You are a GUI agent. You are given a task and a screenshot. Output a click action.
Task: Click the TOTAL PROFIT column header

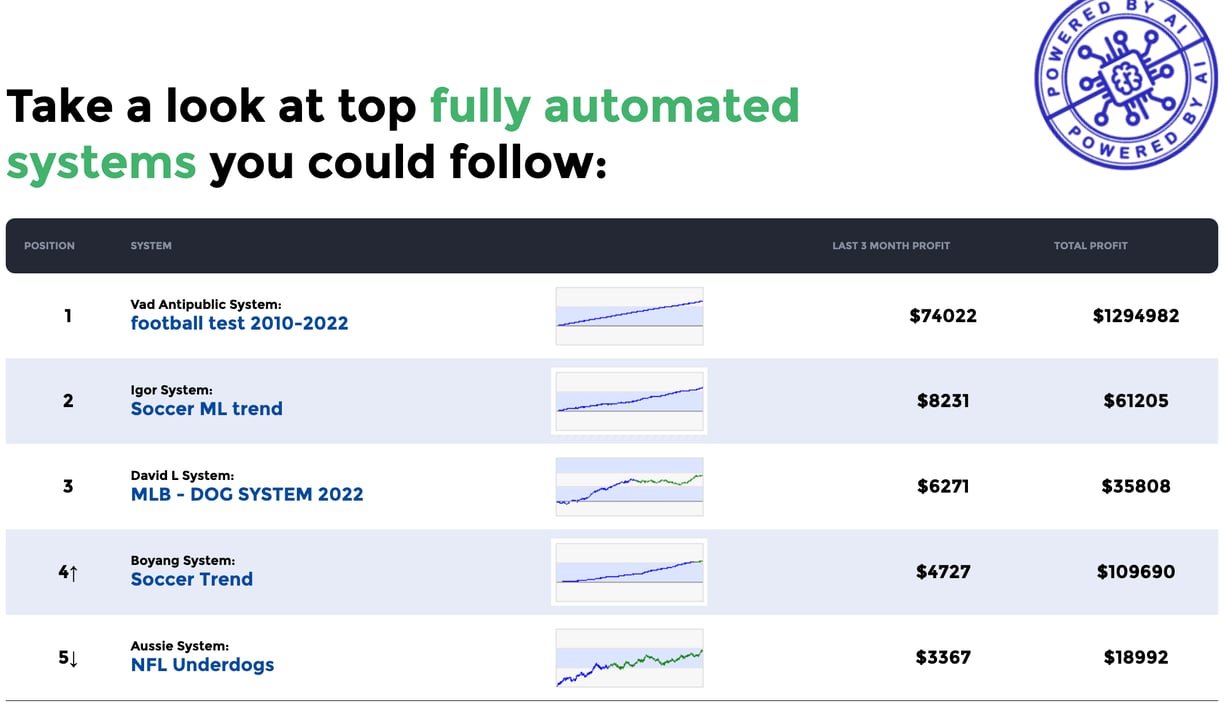(1090, 246)
